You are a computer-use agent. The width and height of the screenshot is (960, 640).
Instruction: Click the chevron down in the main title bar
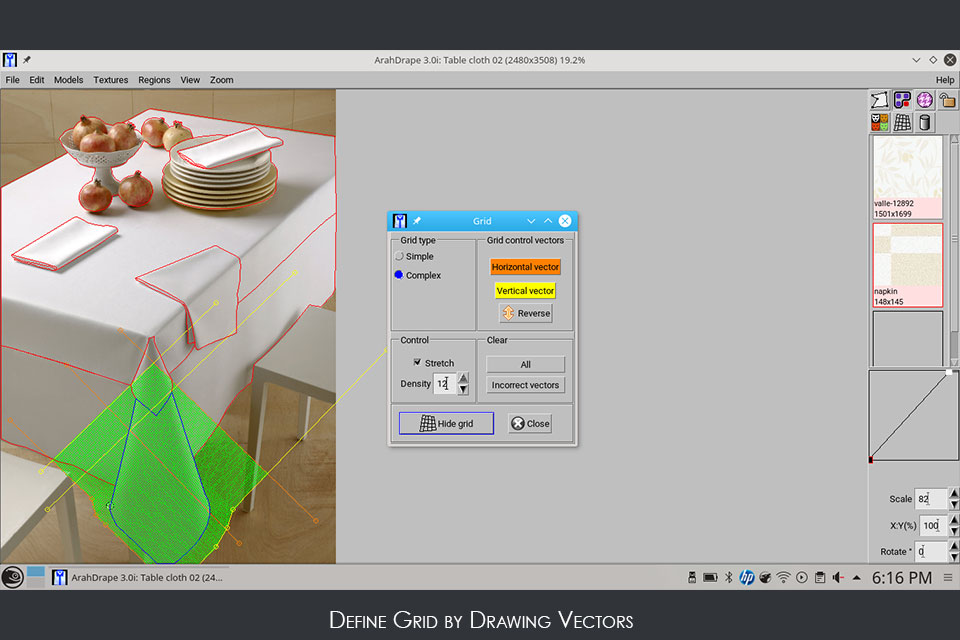click(916, 60)
